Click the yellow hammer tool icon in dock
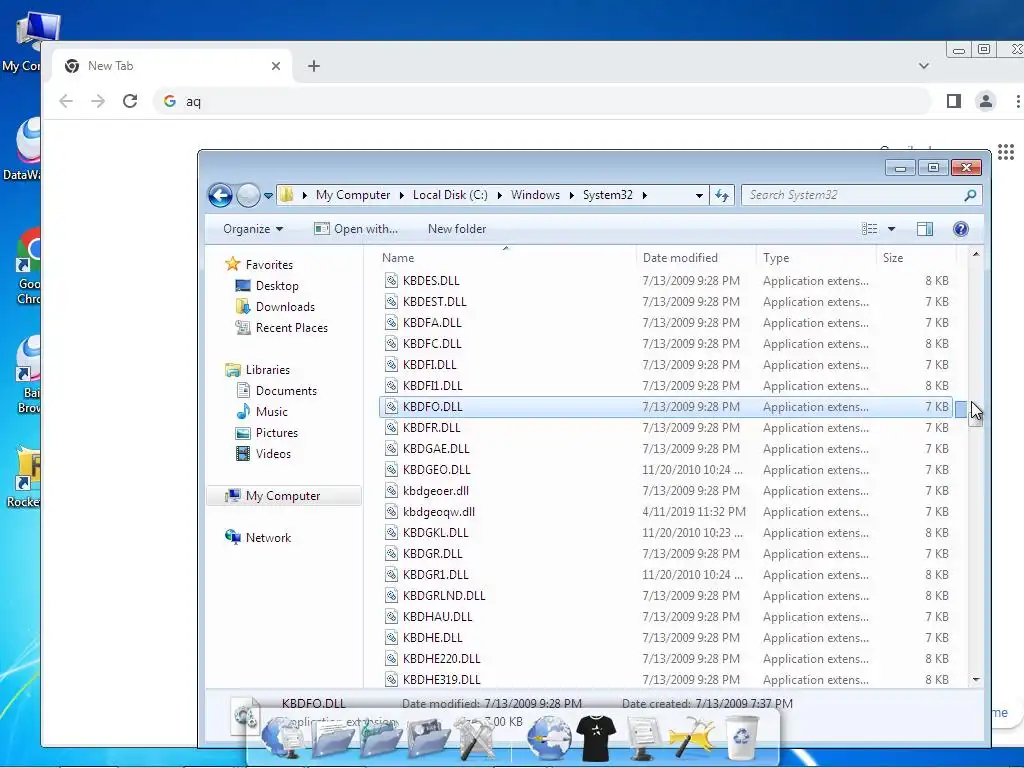The height and width of the screenshot is (768, 1024). coord(691,738)
